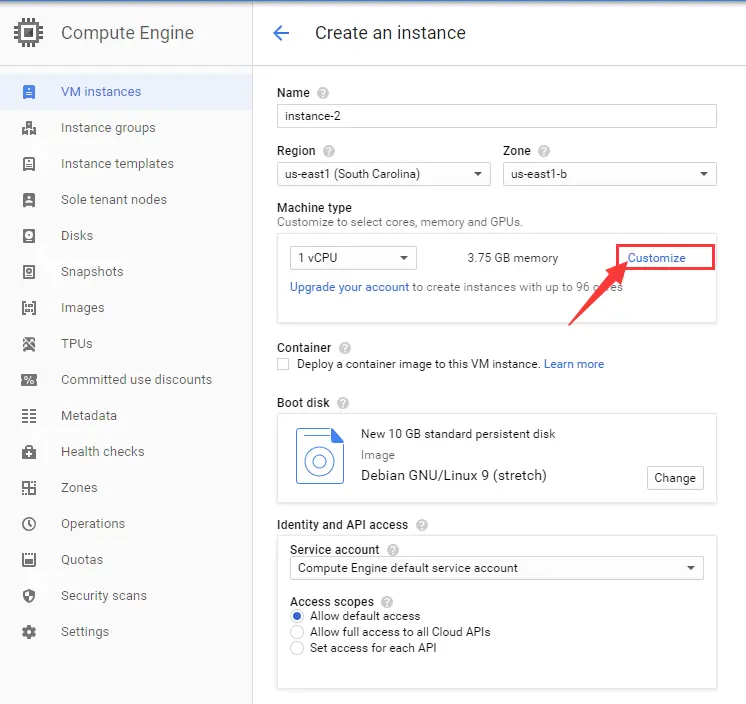Click the Security scans shield icon
The width and height of the screenshot is (746, 704).
[29, 596]
